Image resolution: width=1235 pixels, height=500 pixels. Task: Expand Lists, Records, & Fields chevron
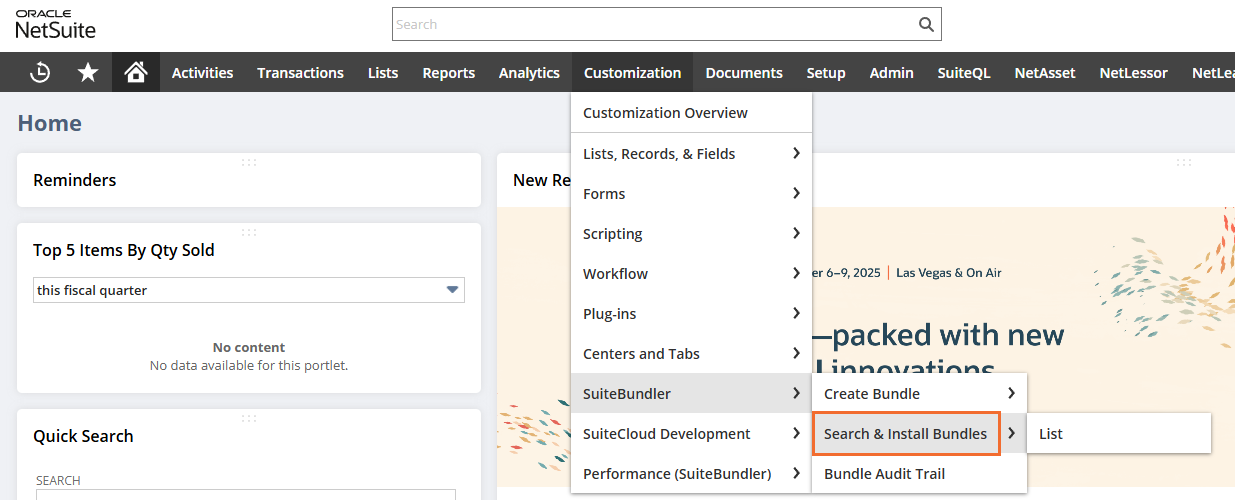[796, 153]
